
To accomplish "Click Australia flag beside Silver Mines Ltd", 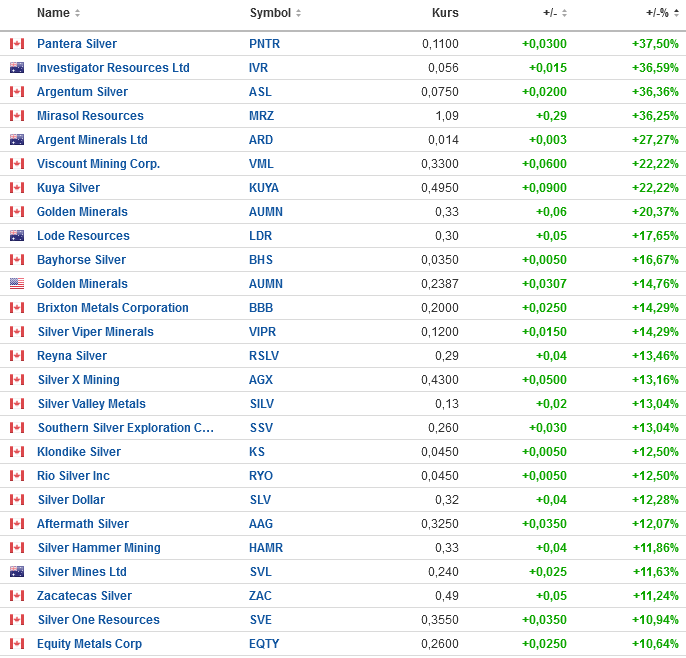I will 17,572.
